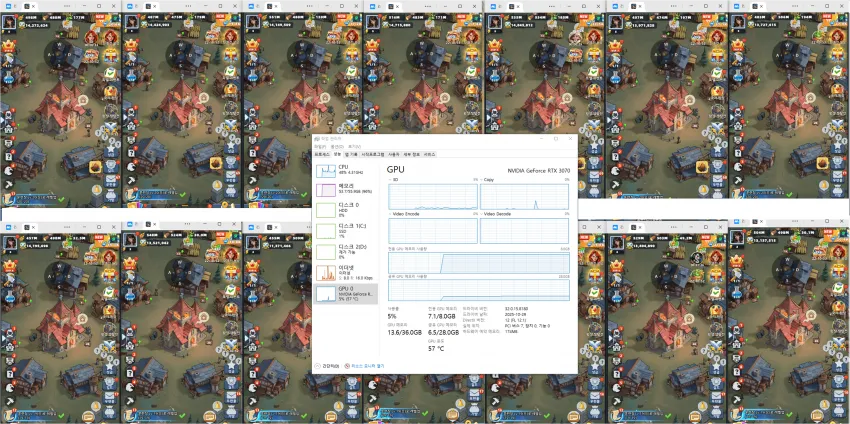Screen dimensions: 850x424
Task: Collapse Task Manager with 간단히
Action: [x=327, y=366]
